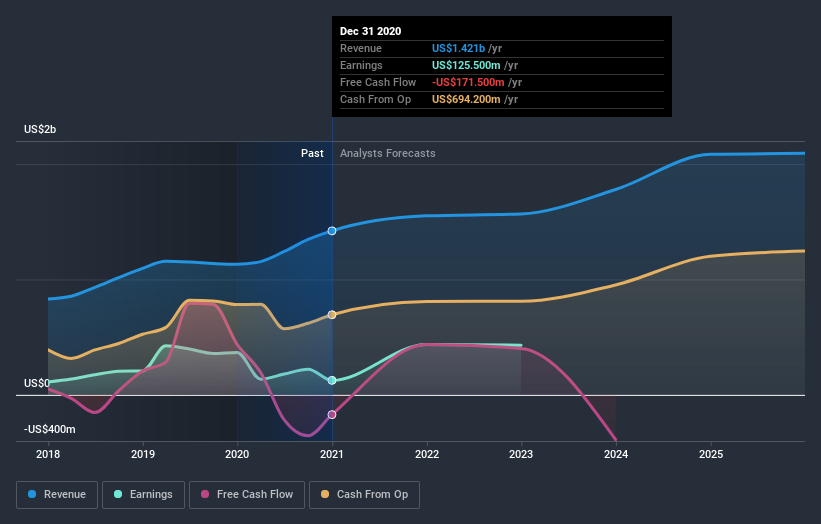Click the blue Revenue data point at 2021
The height and width of the screenshot is (524, 821).
pos(332,231)
